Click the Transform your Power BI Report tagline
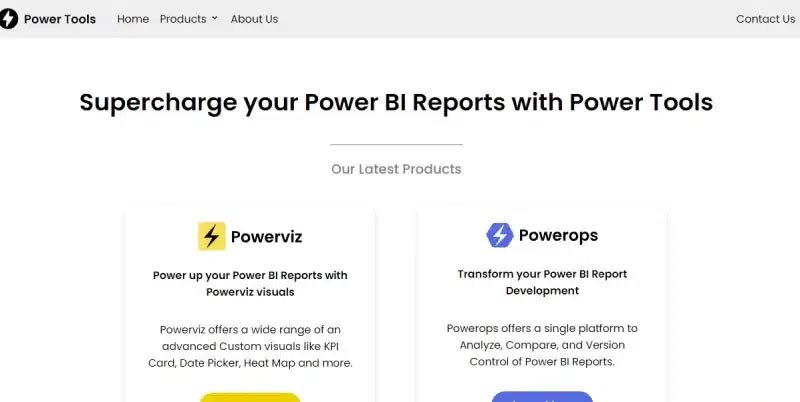This screenshot has width=800, height=402. point(542,282)
